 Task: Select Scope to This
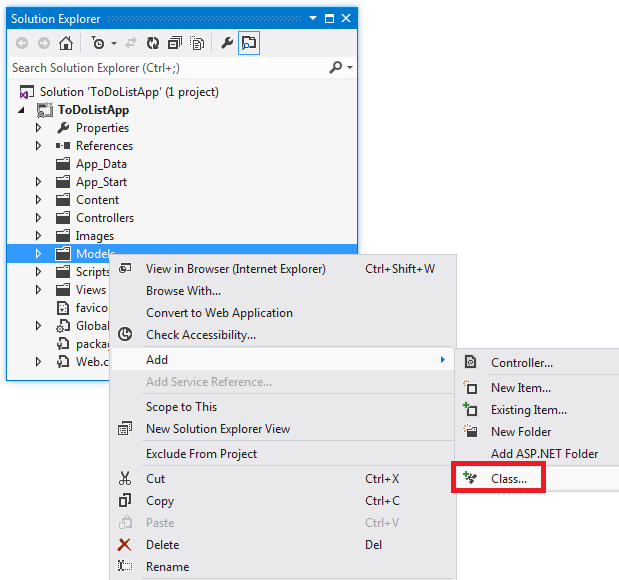tap(283, 407)
